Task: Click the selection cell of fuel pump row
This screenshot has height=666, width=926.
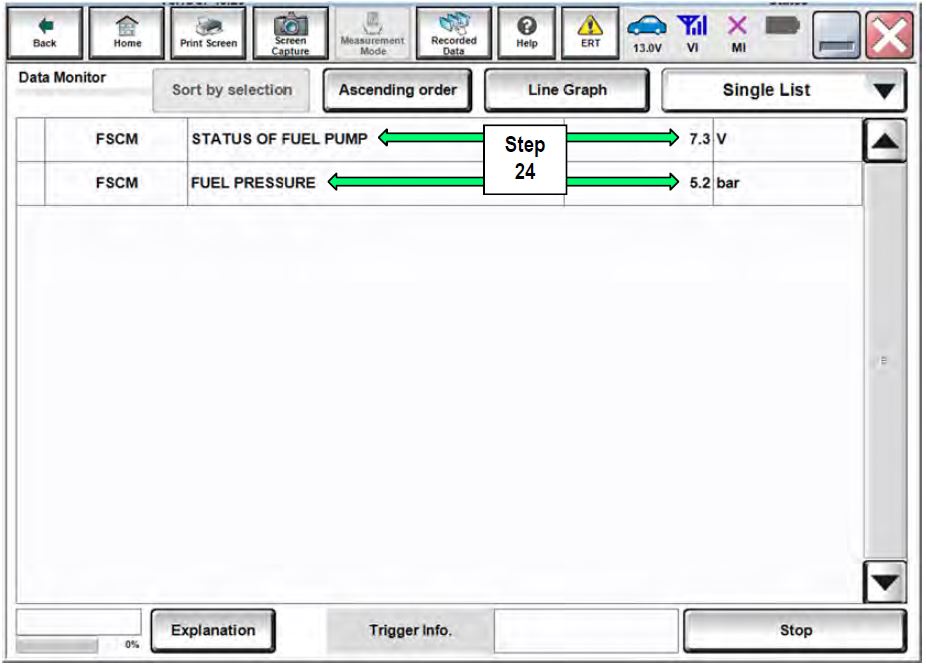Action: coord(31,139)
